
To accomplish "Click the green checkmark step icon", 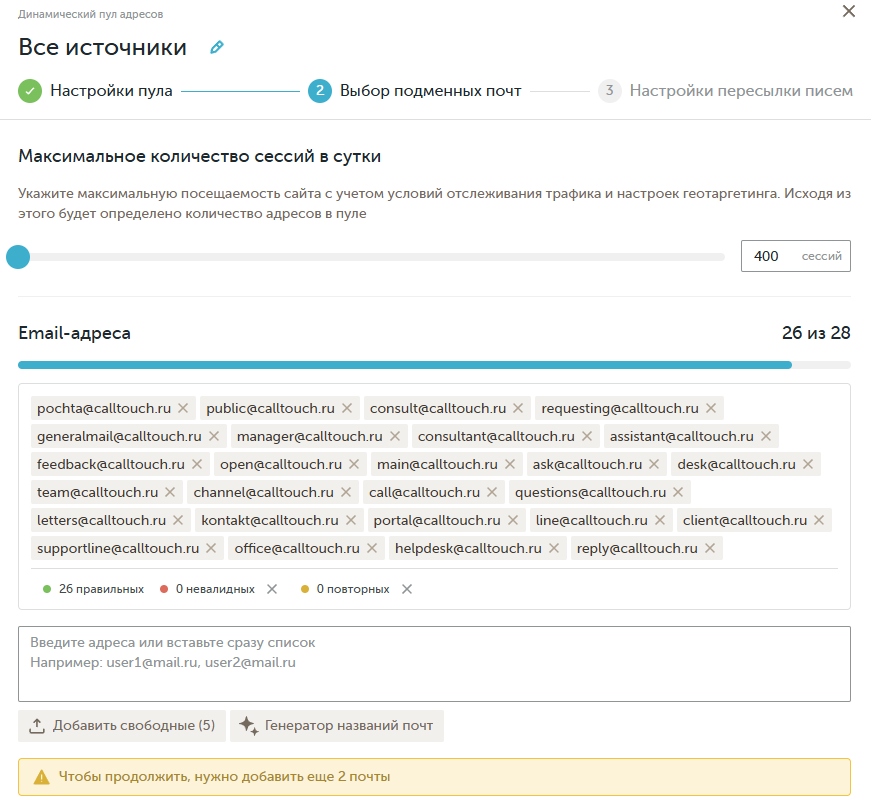I will (30, 91).
